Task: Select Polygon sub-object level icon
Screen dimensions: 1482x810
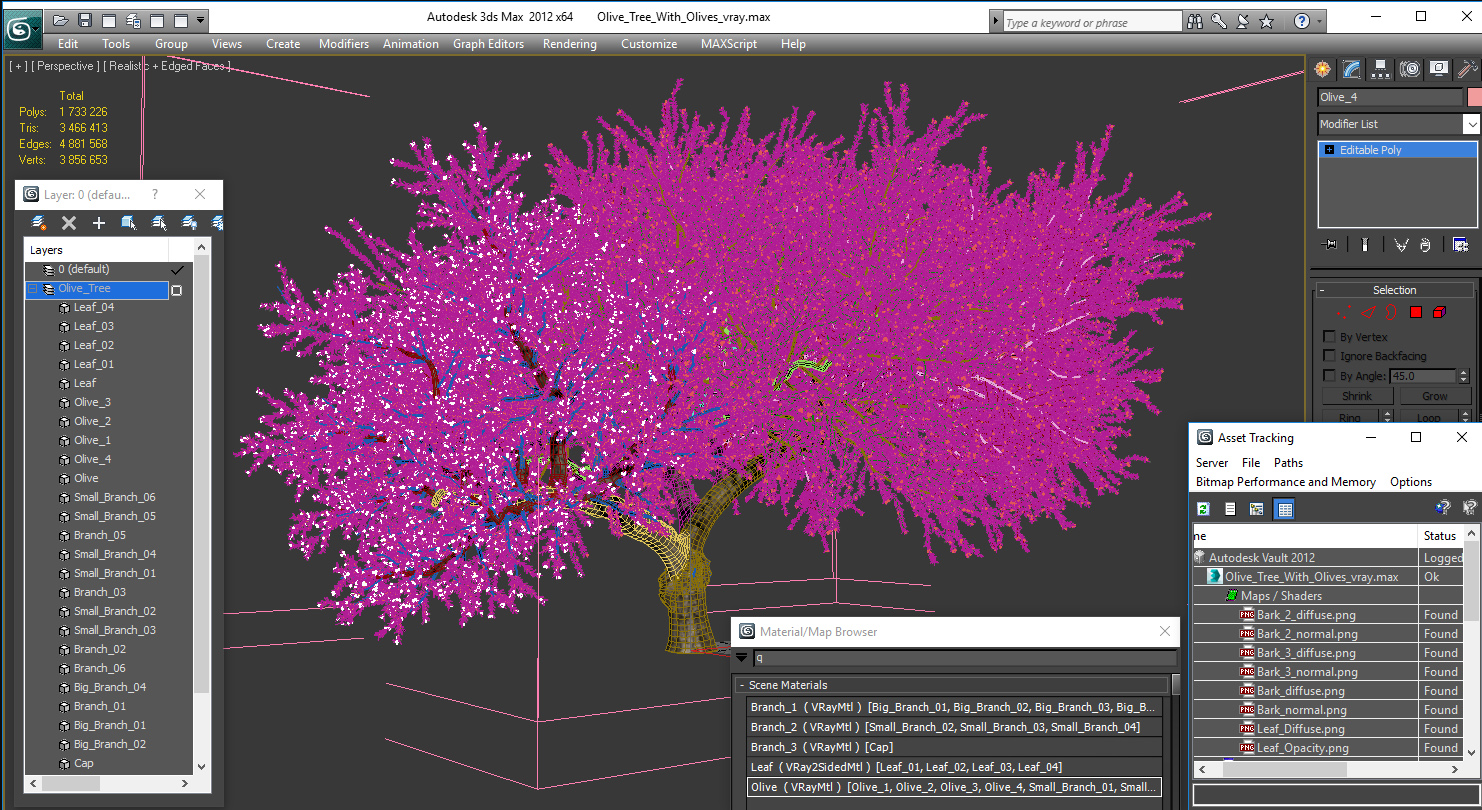Action: [1416, 313]
